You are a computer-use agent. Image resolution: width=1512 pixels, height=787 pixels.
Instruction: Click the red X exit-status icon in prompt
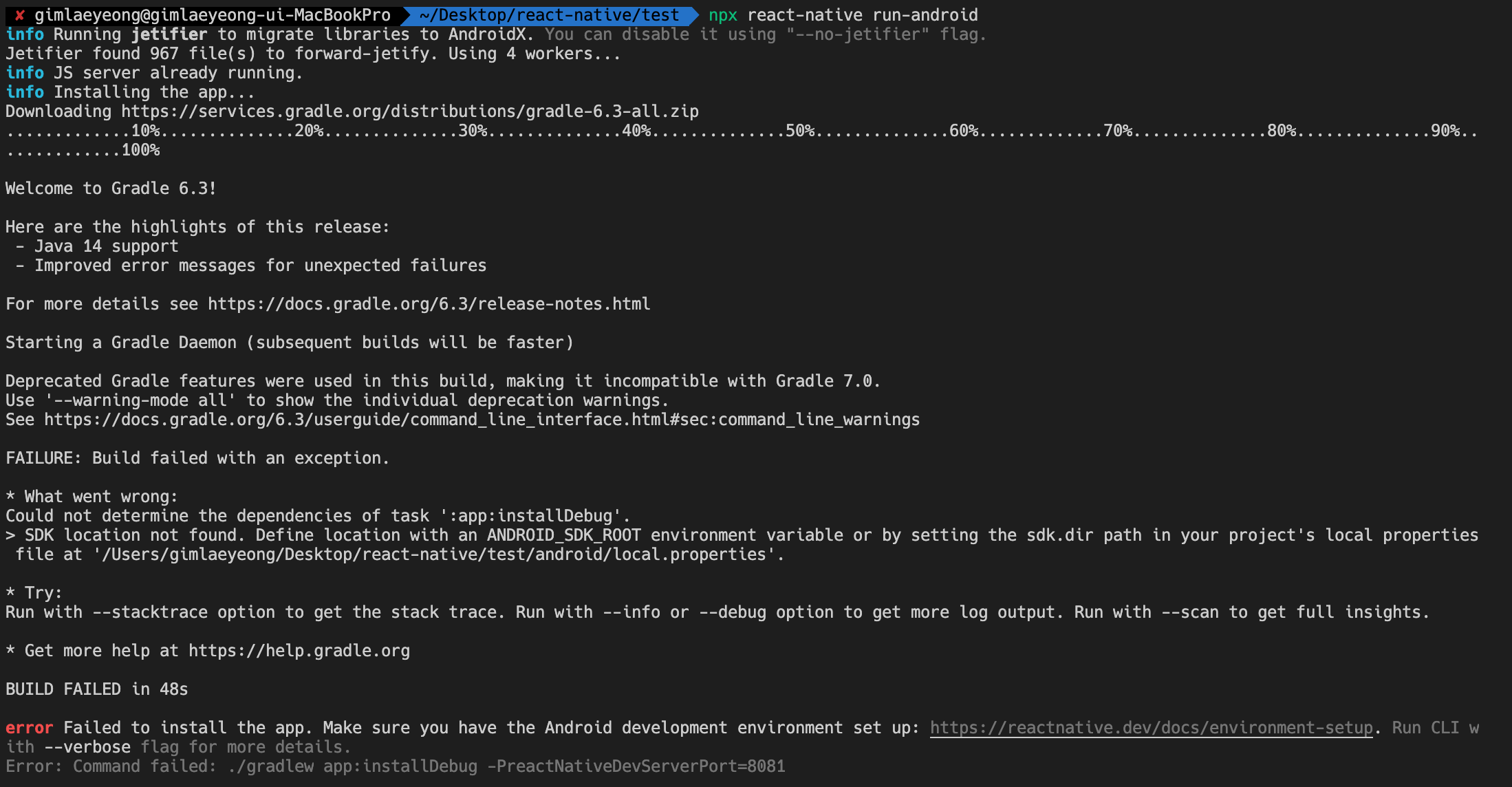[x=19, y=14]
